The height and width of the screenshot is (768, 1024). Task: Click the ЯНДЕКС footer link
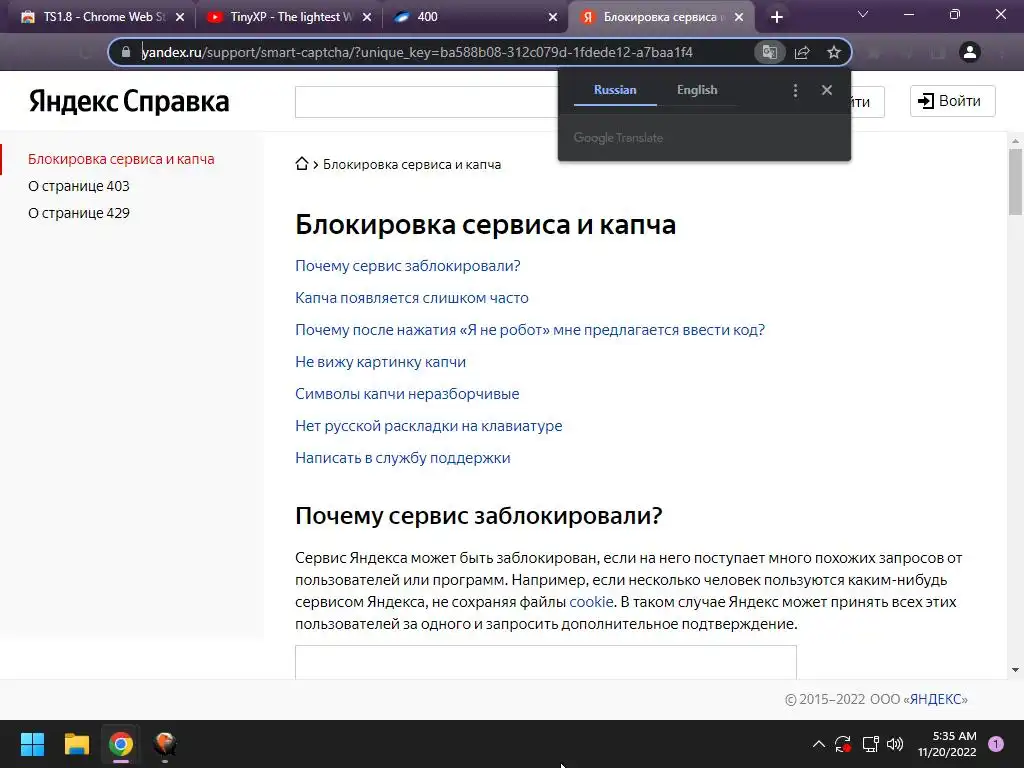pyautogui.click(x=935, y=699)
